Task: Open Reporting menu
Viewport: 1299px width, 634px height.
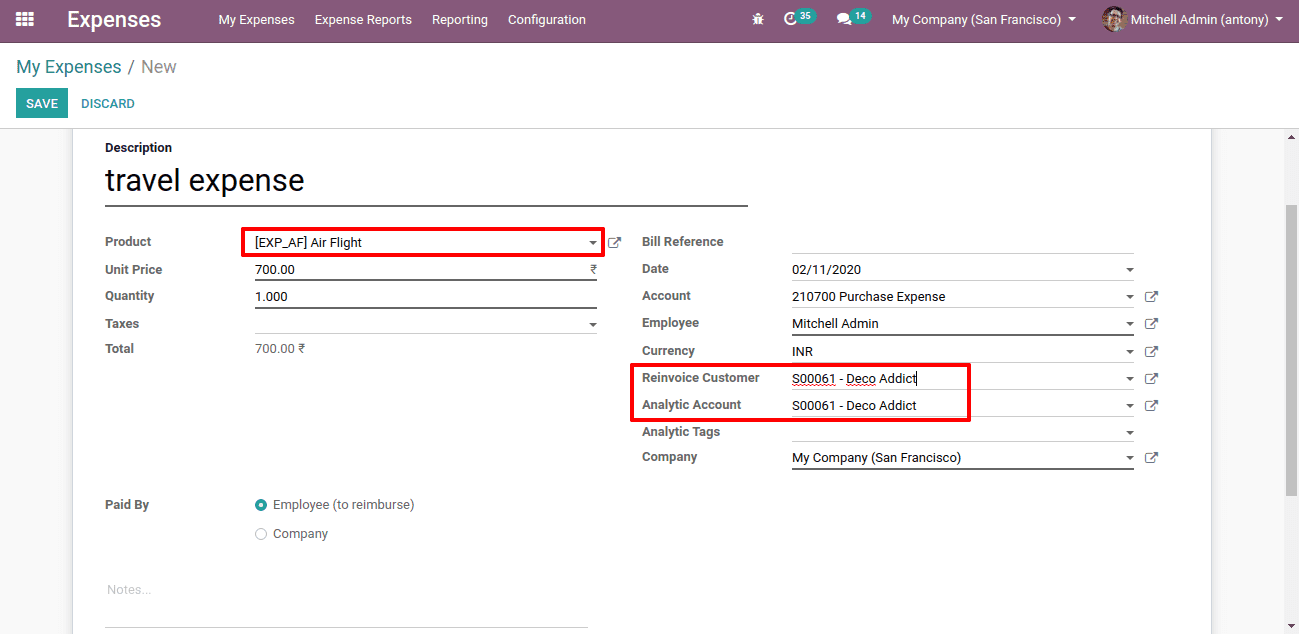Action: point(460,20)
